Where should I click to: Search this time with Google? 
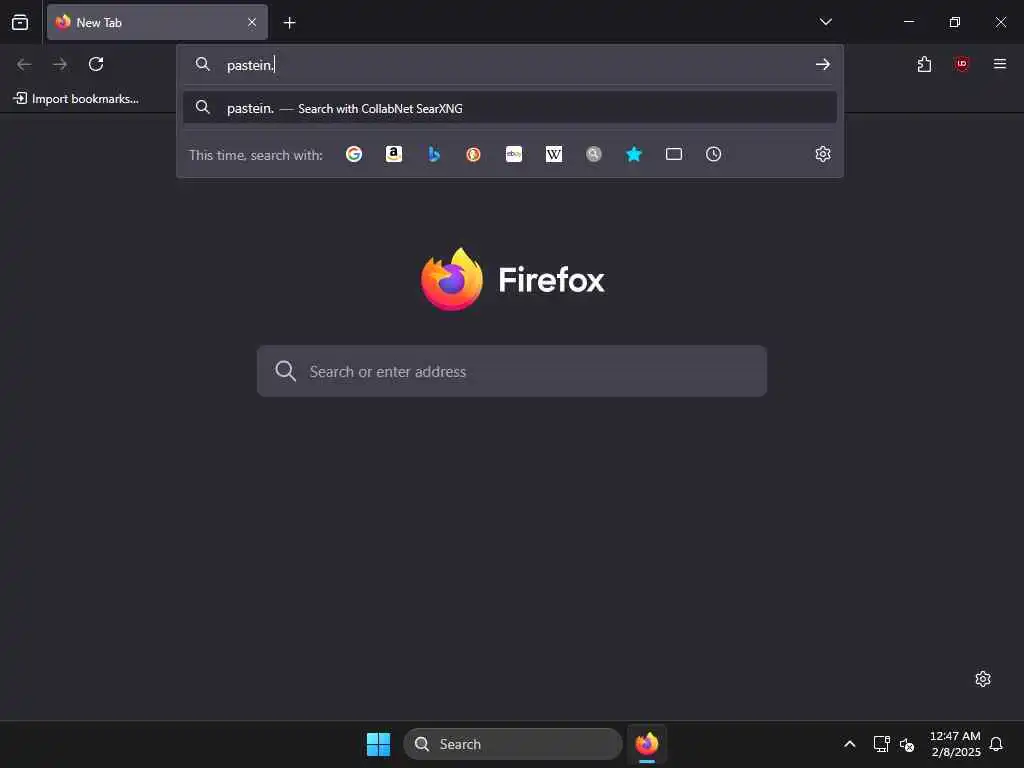[354, 154]
